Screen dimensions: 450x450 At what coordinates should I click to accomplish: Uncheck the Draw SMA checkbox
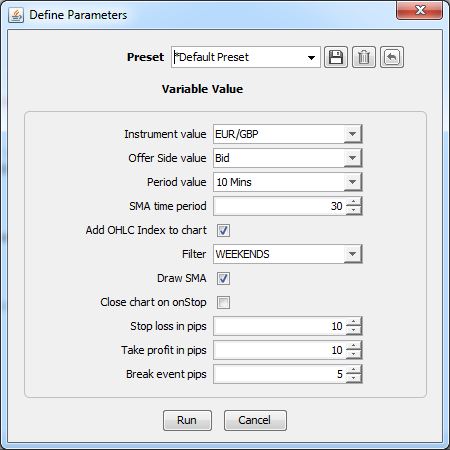click(x=223, y=278)
